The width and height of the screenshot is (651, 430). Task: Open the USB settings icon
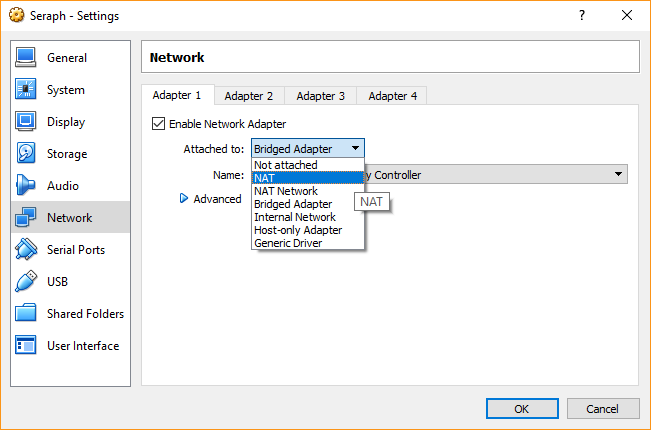26,282
